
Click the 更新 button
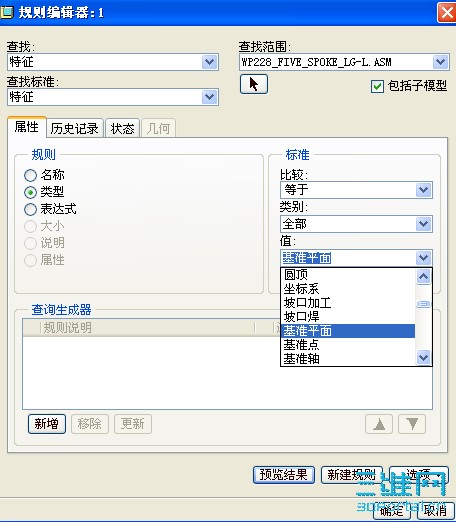(133, 424)
